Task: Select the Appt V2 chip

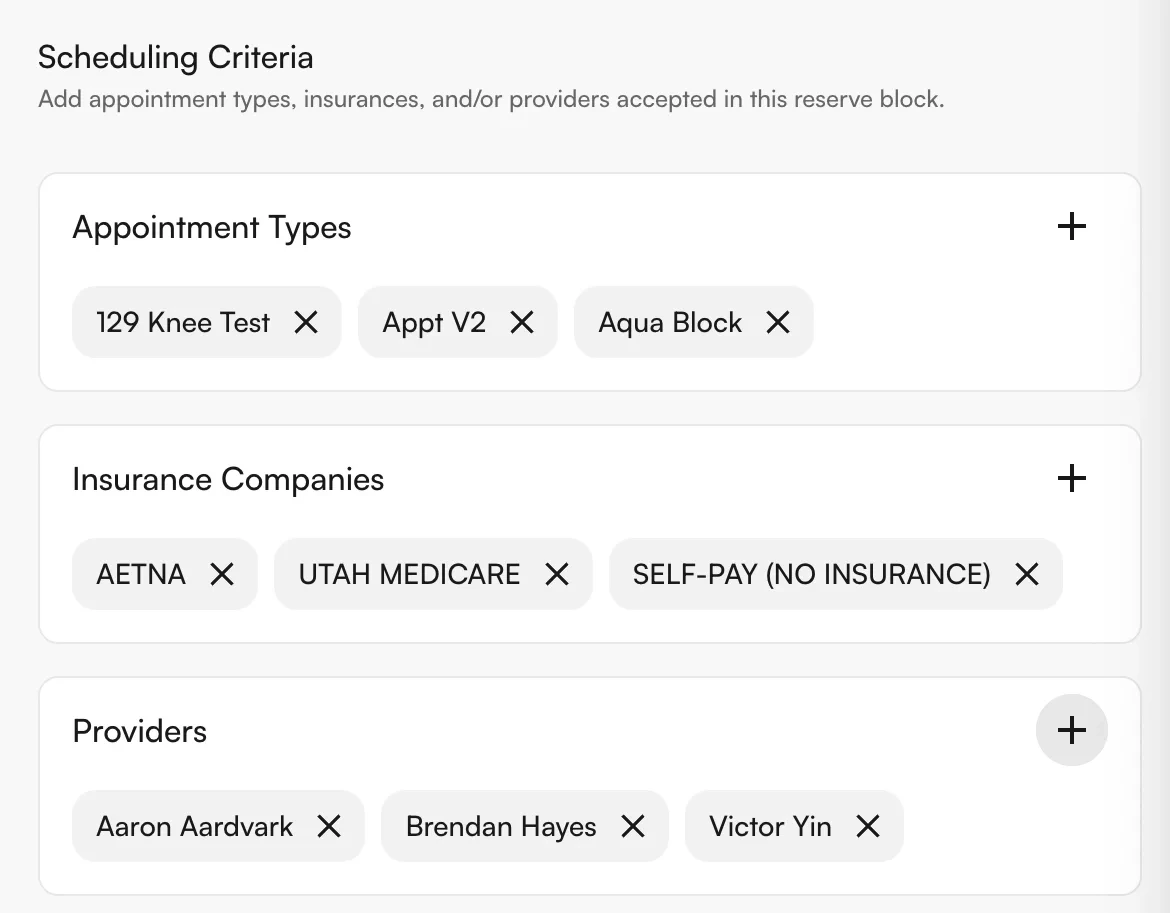Action: tap(432, 322)
